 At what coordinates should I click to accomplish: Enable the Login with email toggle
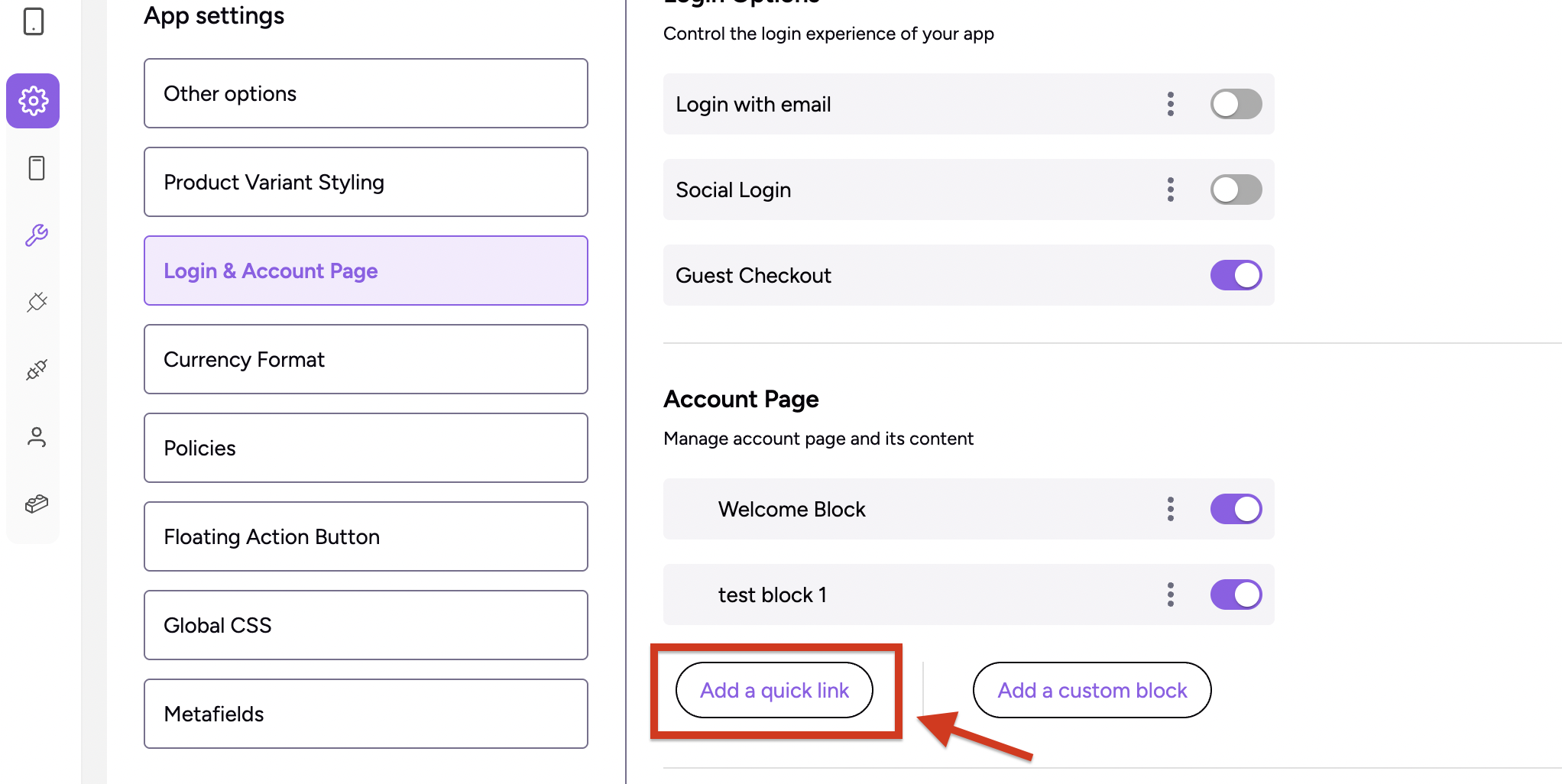1236,104
